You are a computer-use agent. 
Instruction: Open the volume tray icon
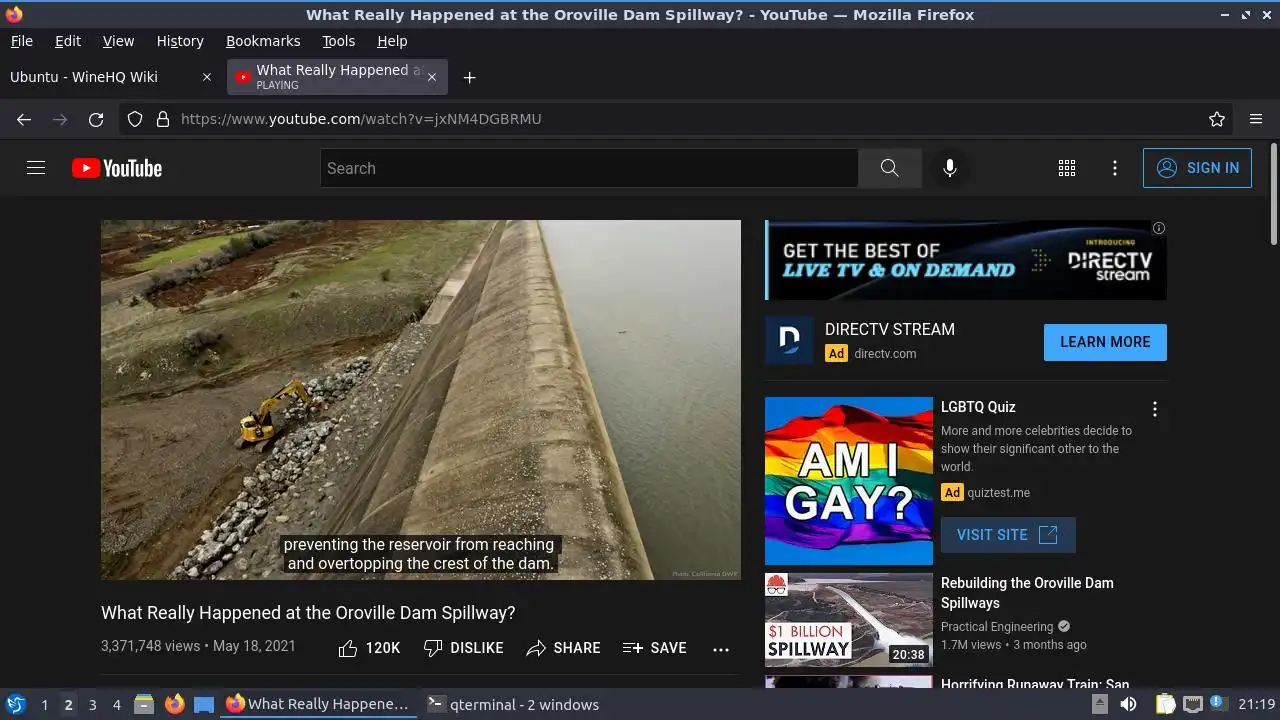tap(1128, 705)
